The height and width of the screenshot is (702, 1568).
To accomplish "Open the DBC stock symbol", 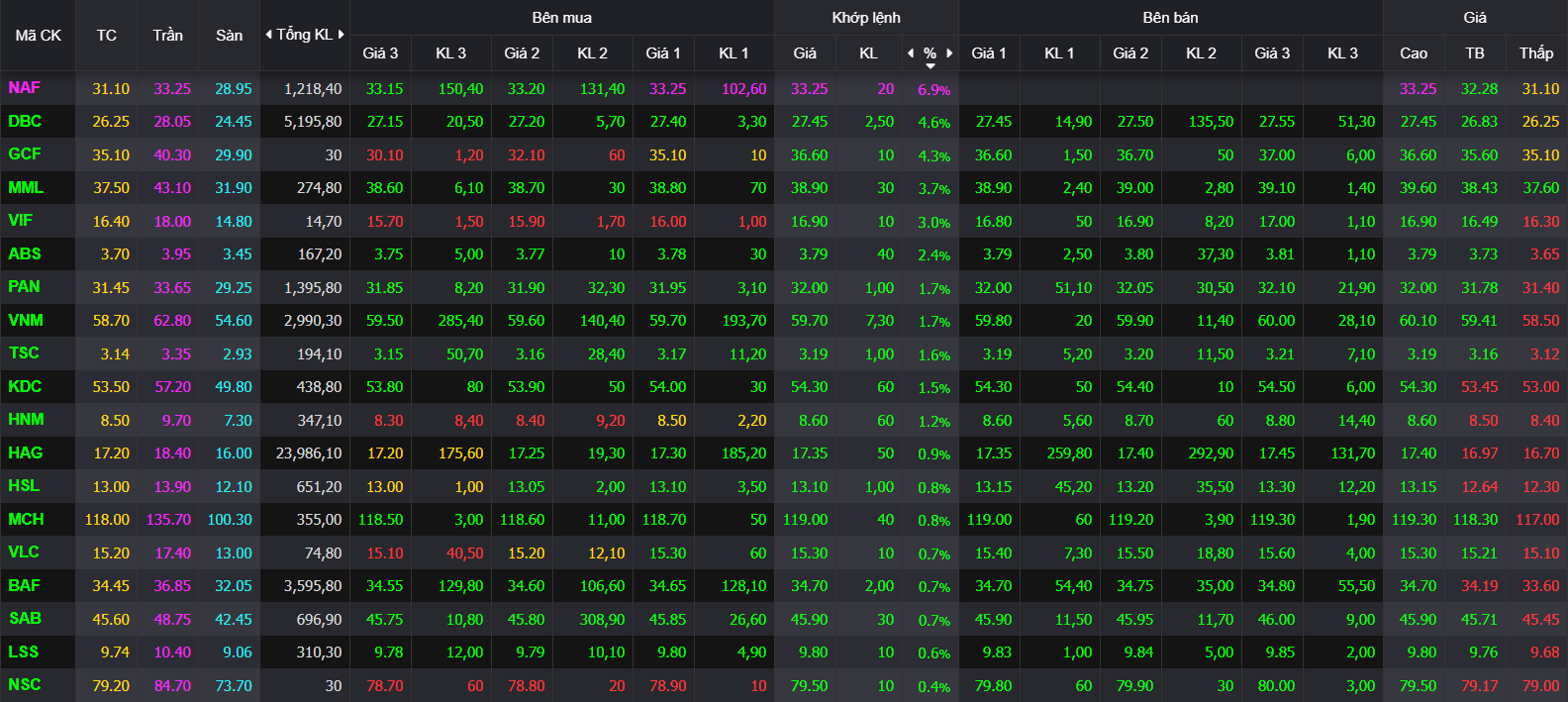I will tap(25, 121).
